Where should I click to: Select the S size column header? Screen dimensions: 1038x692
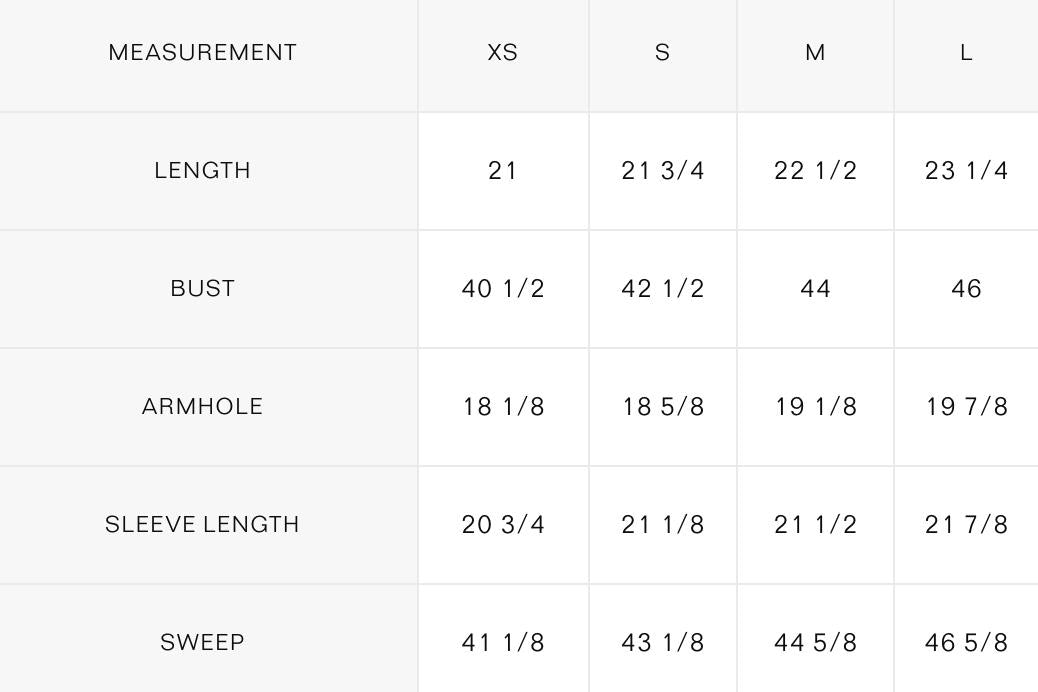click(662, 52)
